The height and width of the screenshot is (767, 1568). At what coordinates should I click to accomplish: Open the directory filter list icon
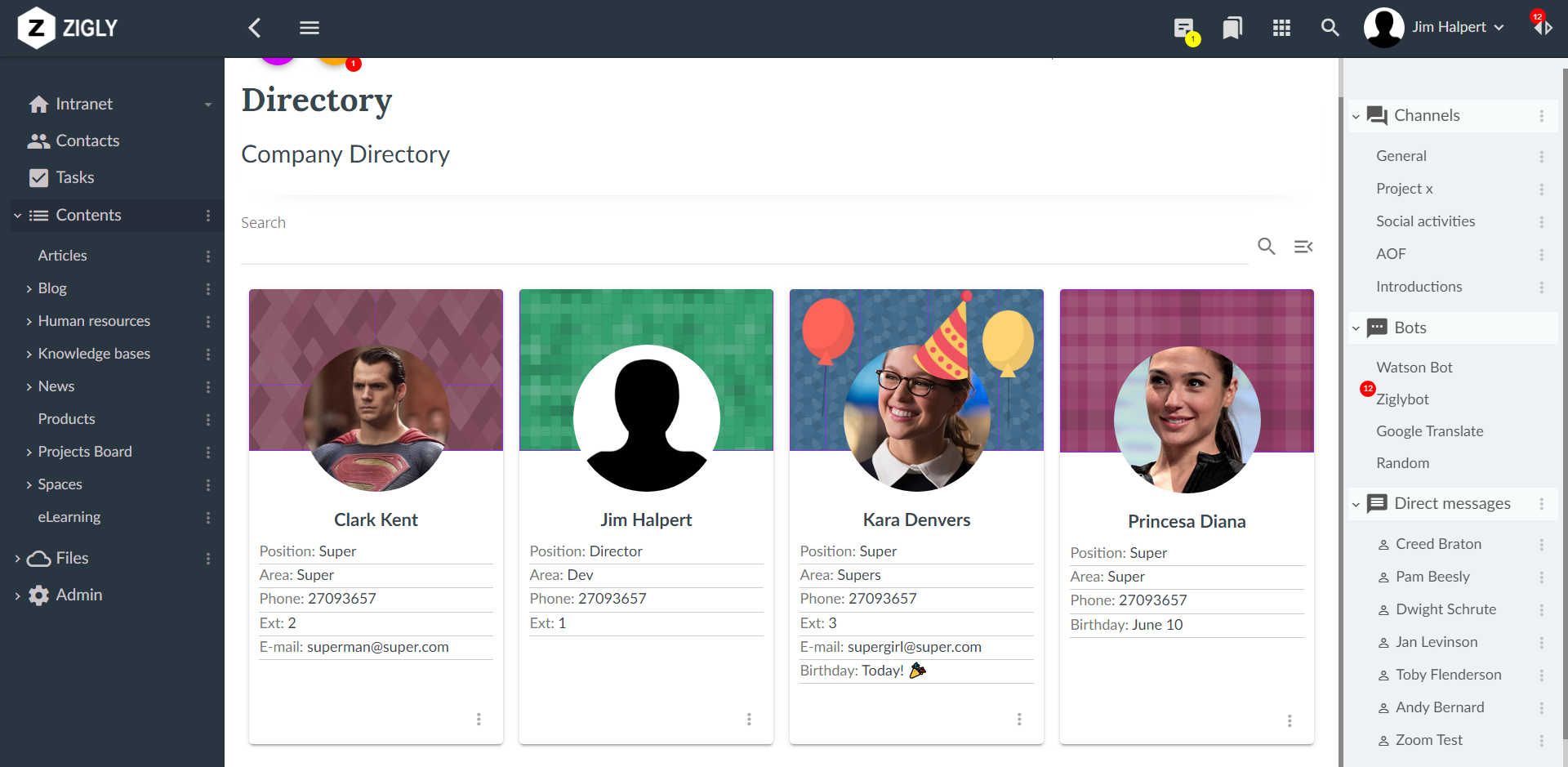(1303, 246)
